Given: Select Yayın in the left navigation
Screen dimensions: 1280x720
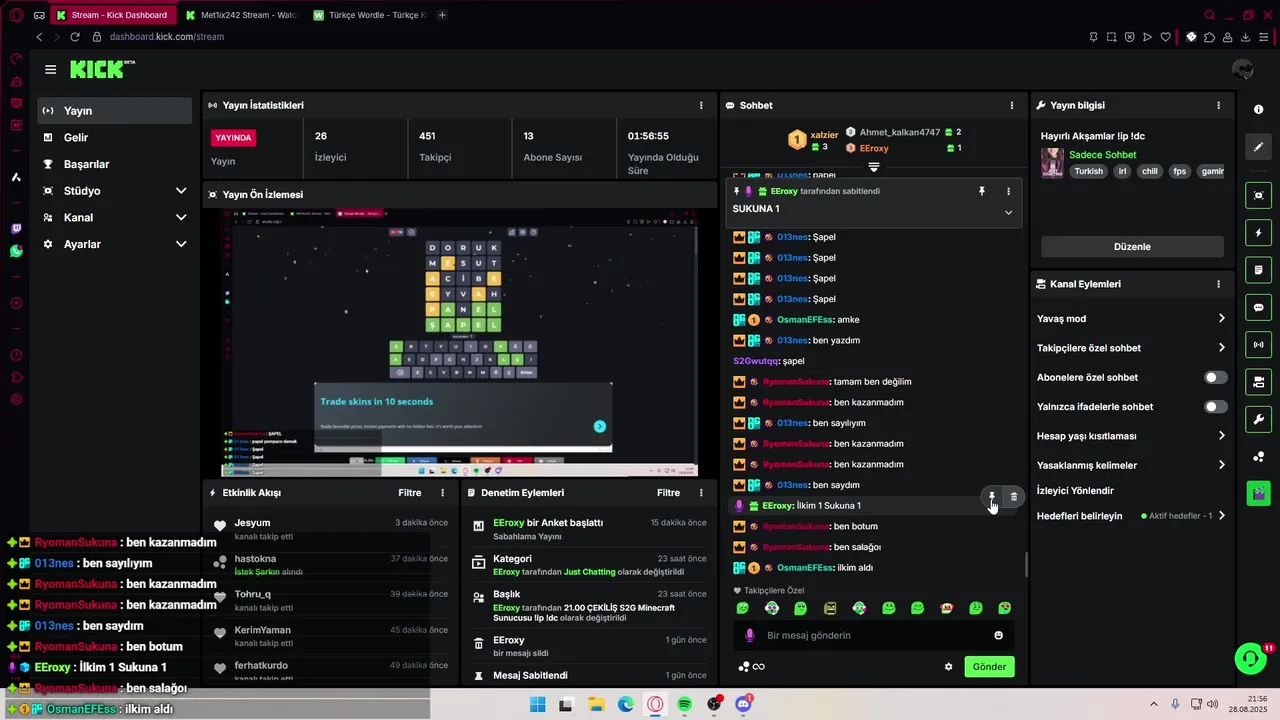Looking at the screenshot, I should (x=115, y=111).
